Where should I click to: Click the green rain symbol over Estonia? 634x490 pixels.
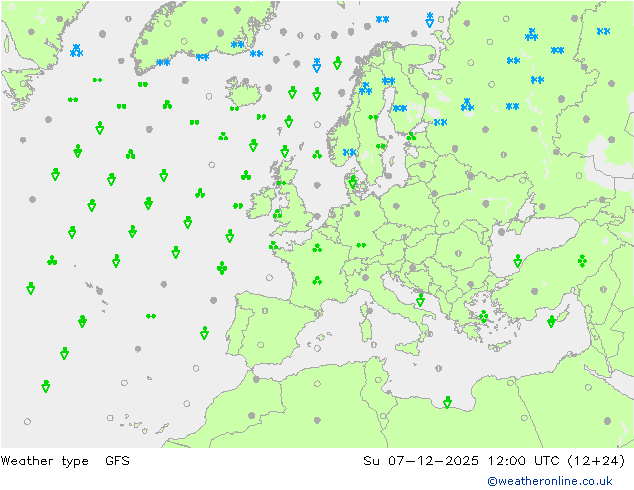411,136
